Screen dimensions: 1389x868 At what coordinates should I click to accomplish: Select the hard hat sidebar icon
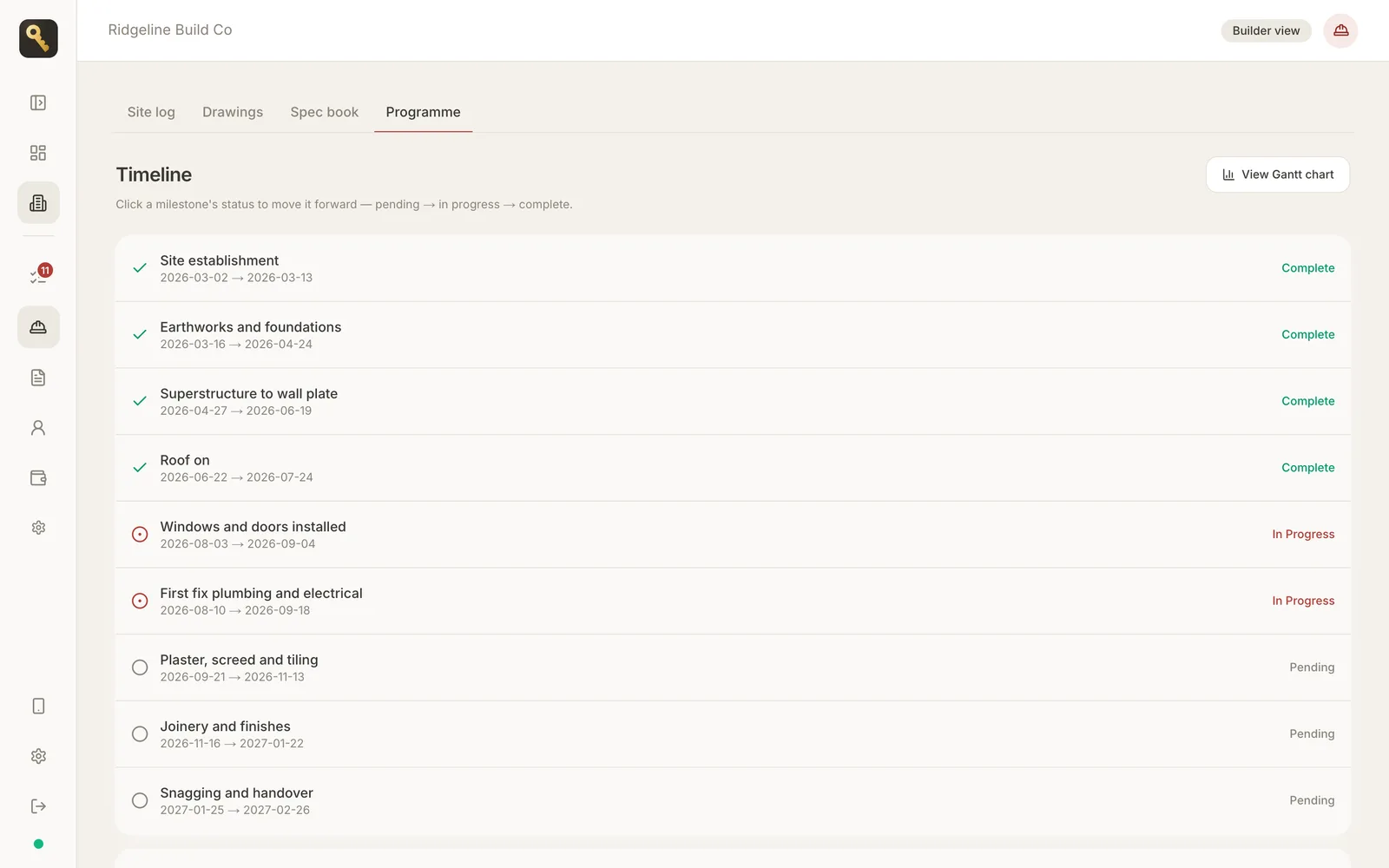(x=38, y=327)
